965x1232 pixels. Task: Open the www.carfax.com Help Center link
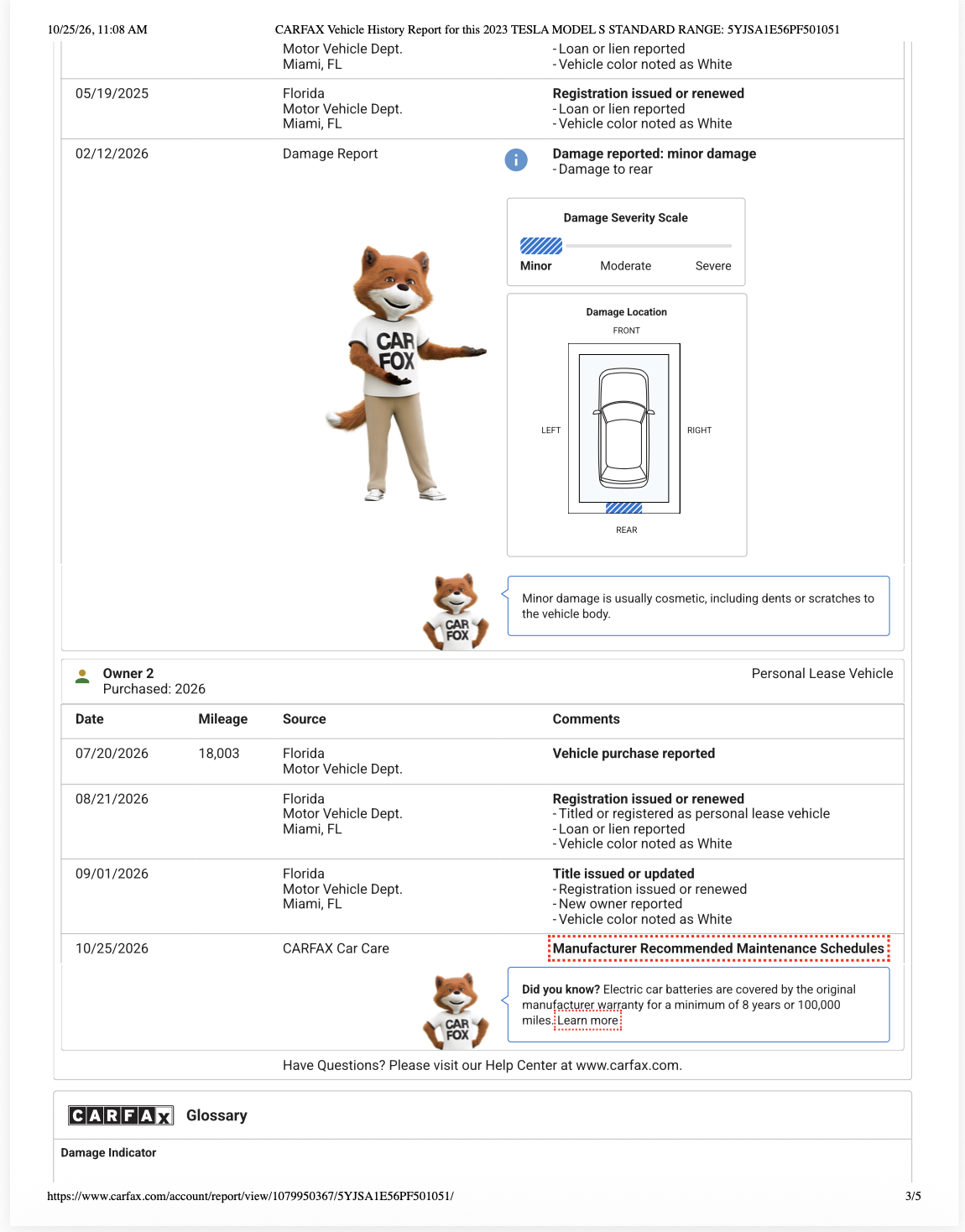(x=628, y=1066)
